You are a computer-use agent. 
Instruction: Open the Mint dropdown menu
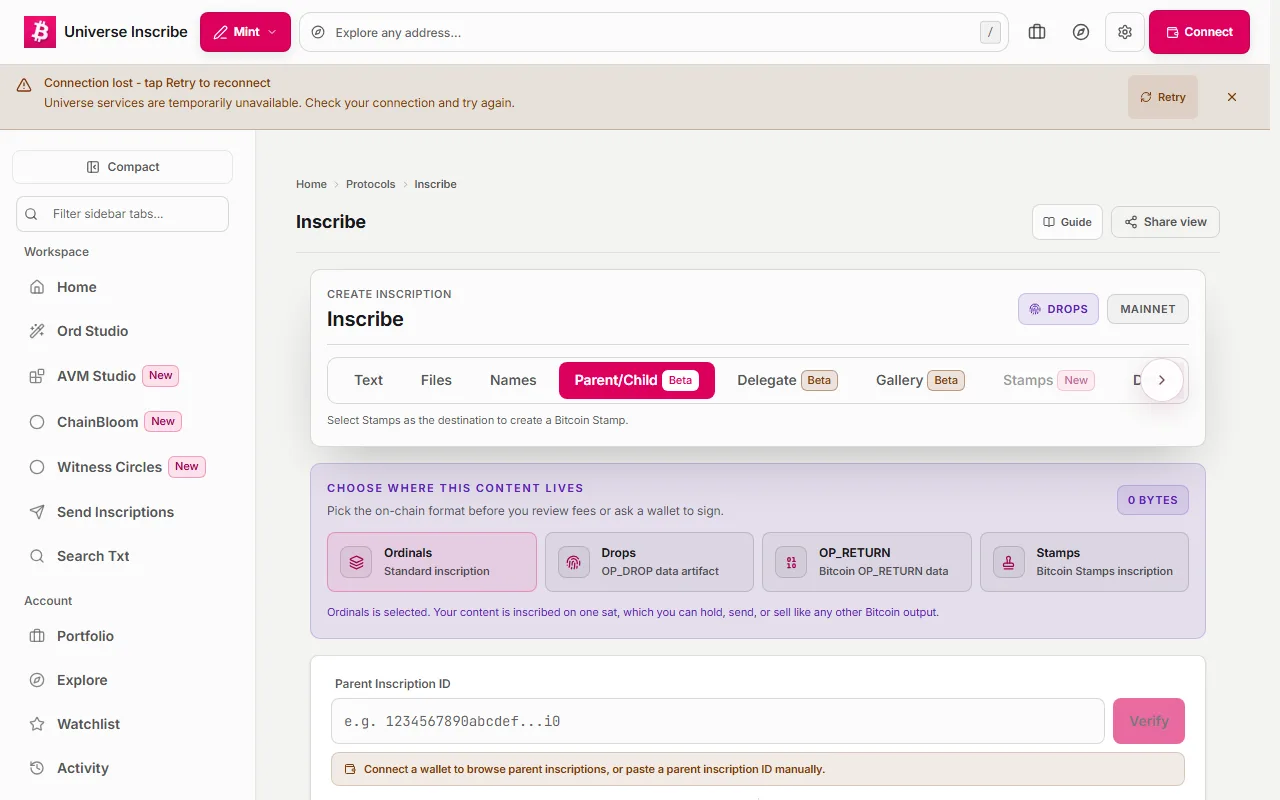[245, 32]
